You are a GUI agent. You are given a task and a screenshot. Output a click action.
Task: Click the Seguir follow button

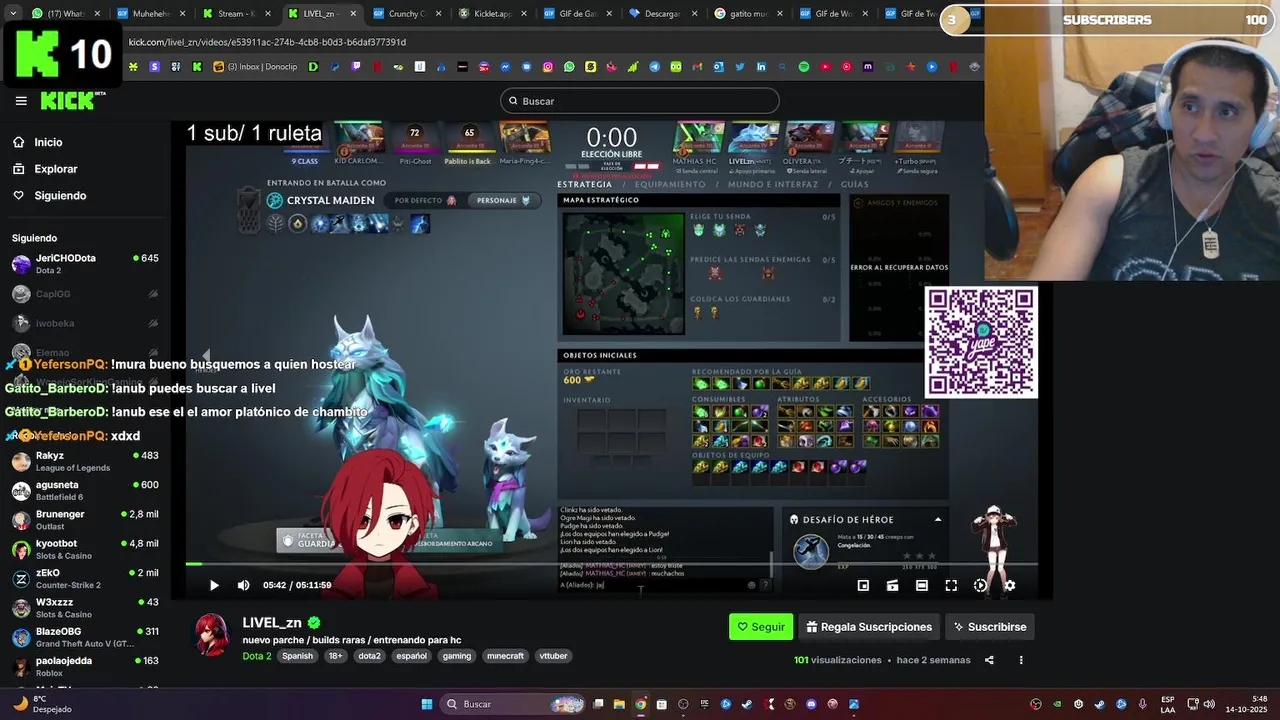pyautogui.click(x=761, y=627)
